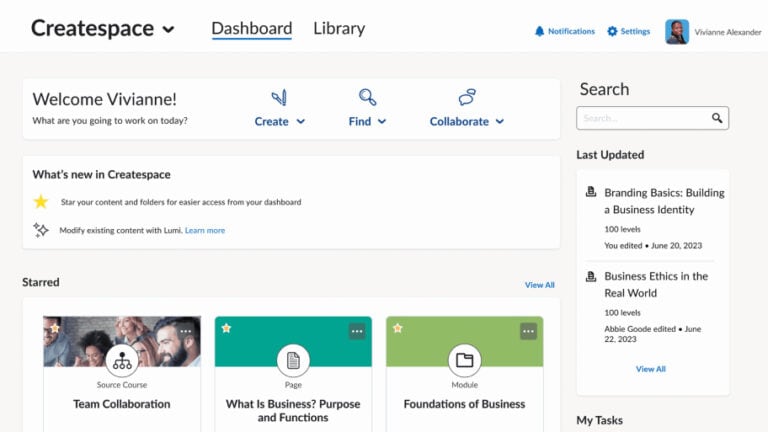Click the Find magnifier icon

click(367, 97)
